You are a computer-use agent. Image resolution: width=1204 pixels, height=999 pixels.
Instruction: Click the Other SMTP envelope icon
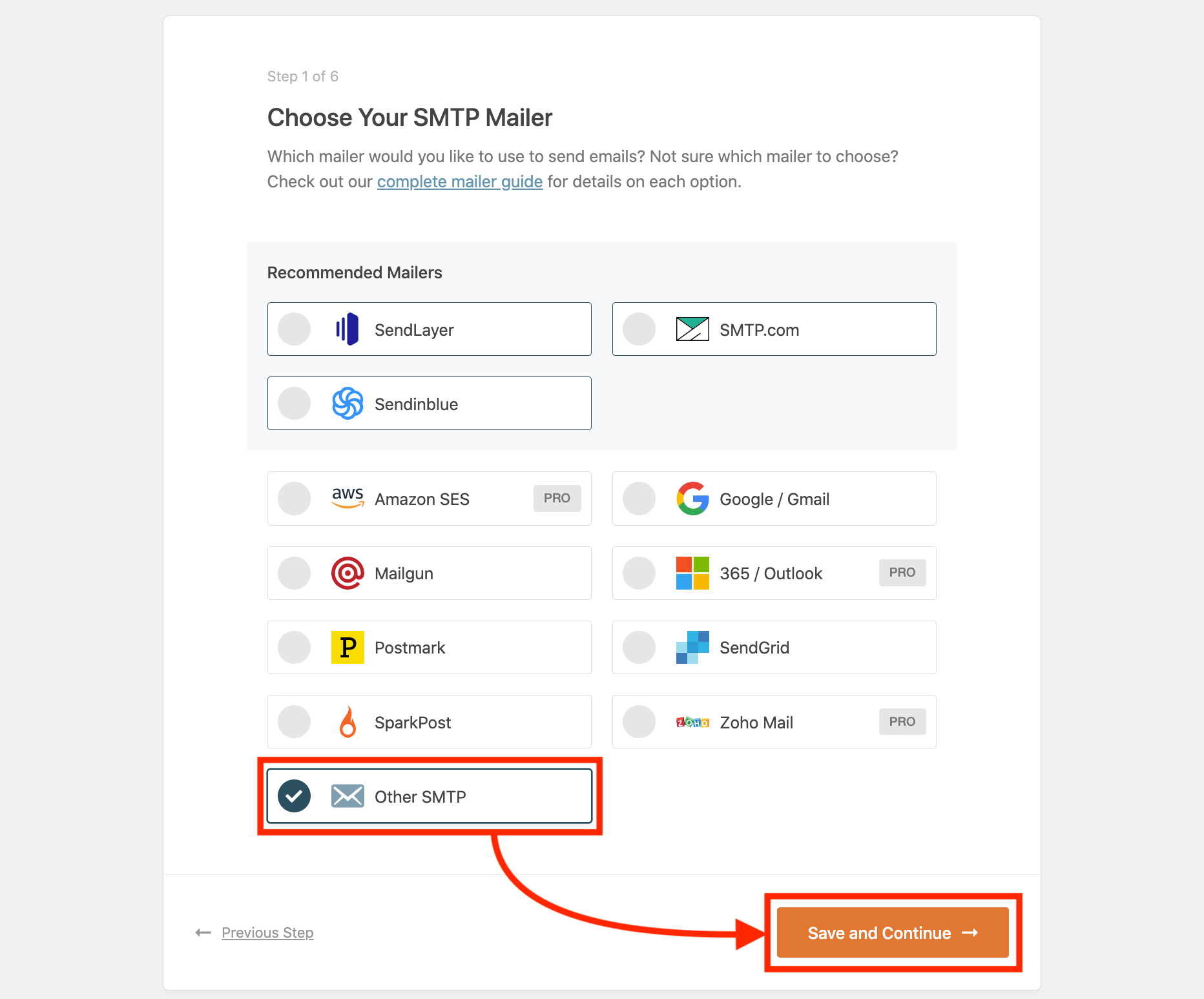coord(348,796)
